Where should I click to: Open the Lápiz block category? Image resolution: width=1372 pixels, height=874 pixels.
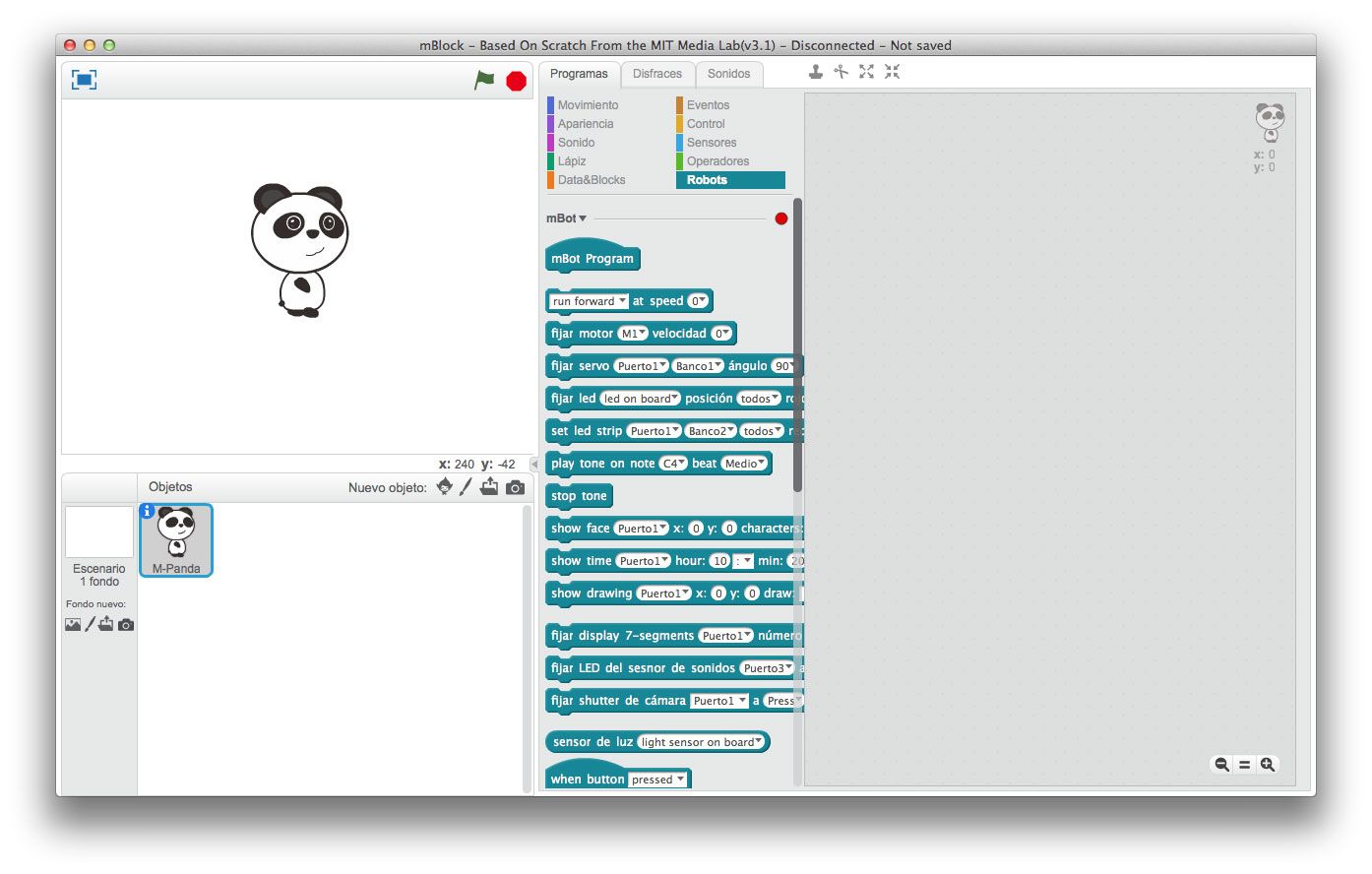(572, 161)
